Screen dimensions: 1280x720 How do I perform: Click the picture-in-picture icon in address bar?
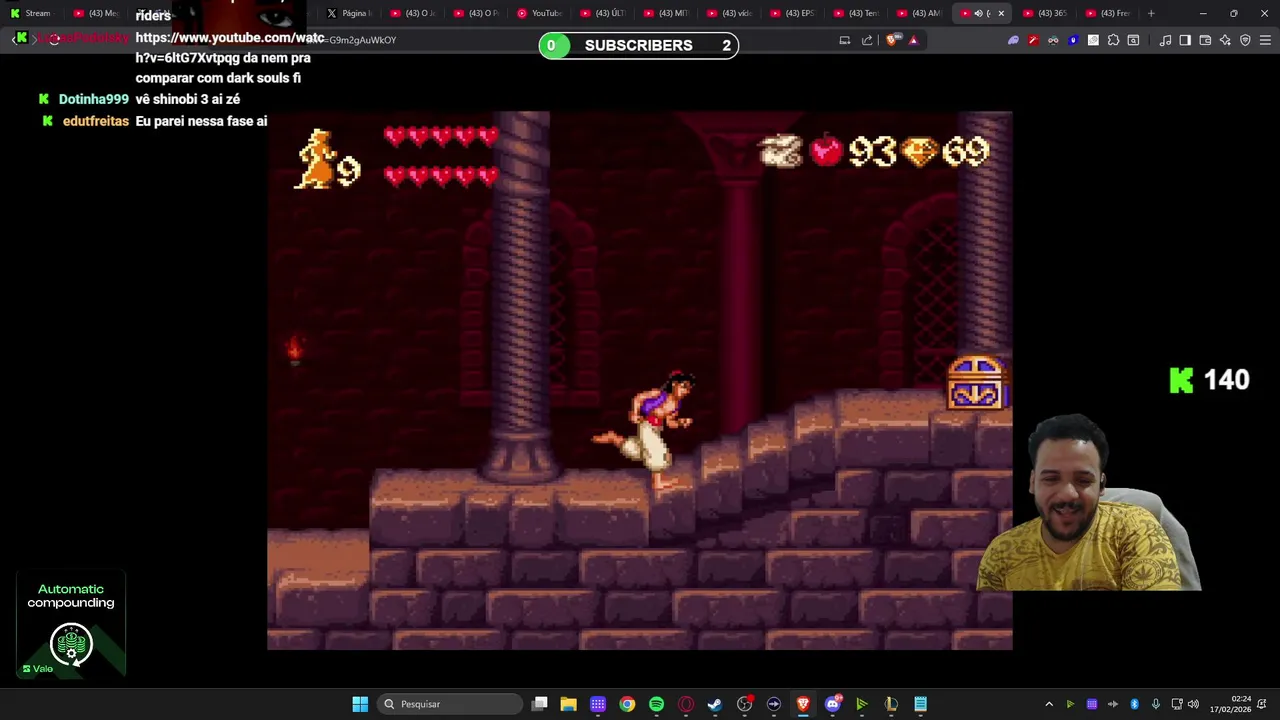[845, 40]
